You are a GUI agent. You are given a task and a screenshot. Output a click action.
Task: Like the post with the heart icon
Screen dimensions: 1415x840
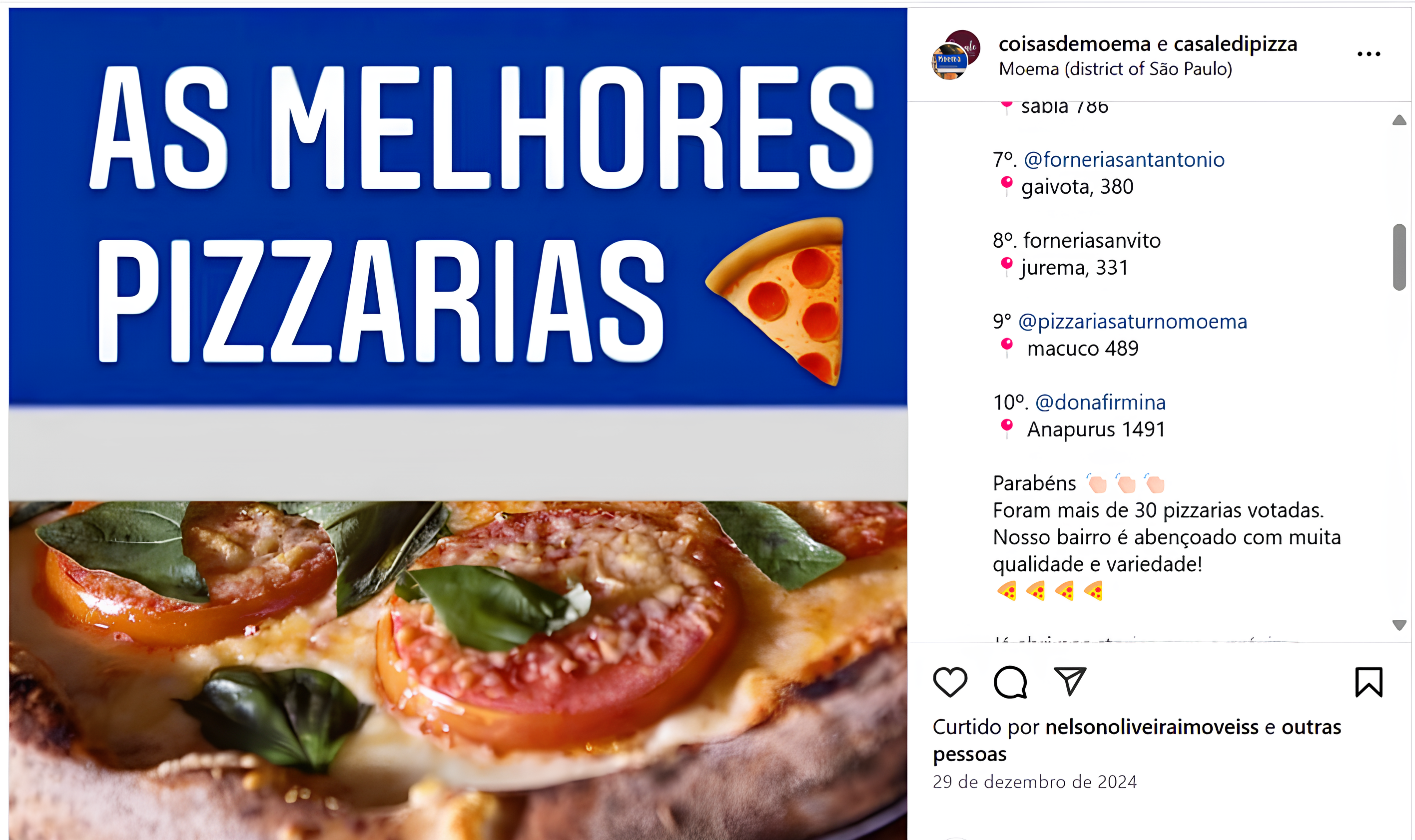(x=949, y=682)
